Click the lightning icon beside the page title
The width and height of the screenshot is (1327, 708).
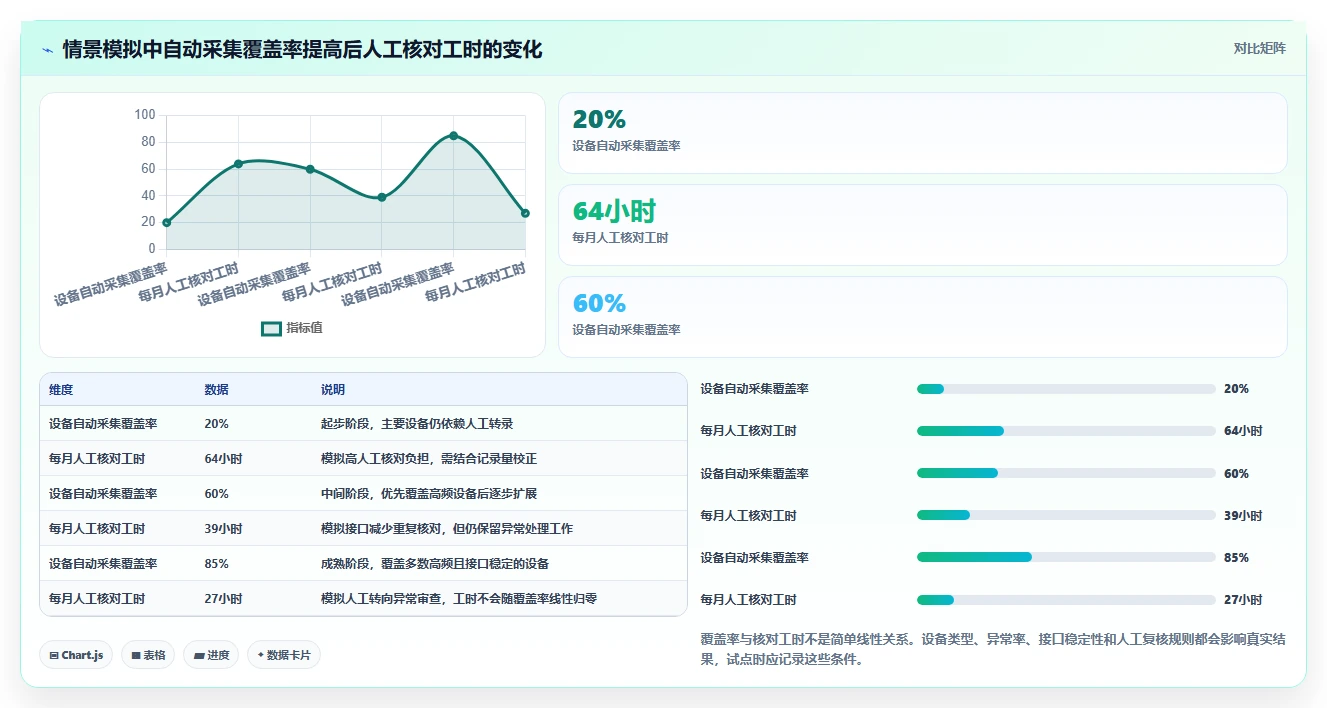point(48,49)
